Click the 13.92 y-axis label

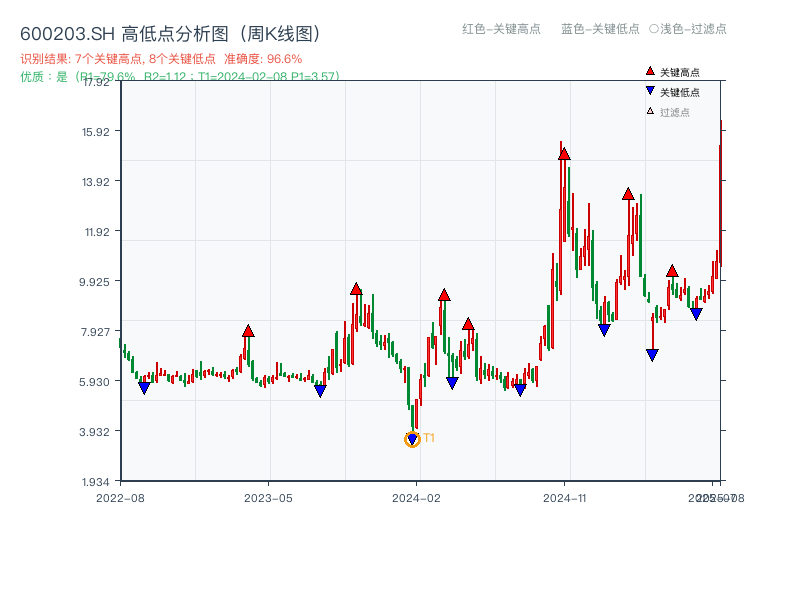tap(96, 182)
